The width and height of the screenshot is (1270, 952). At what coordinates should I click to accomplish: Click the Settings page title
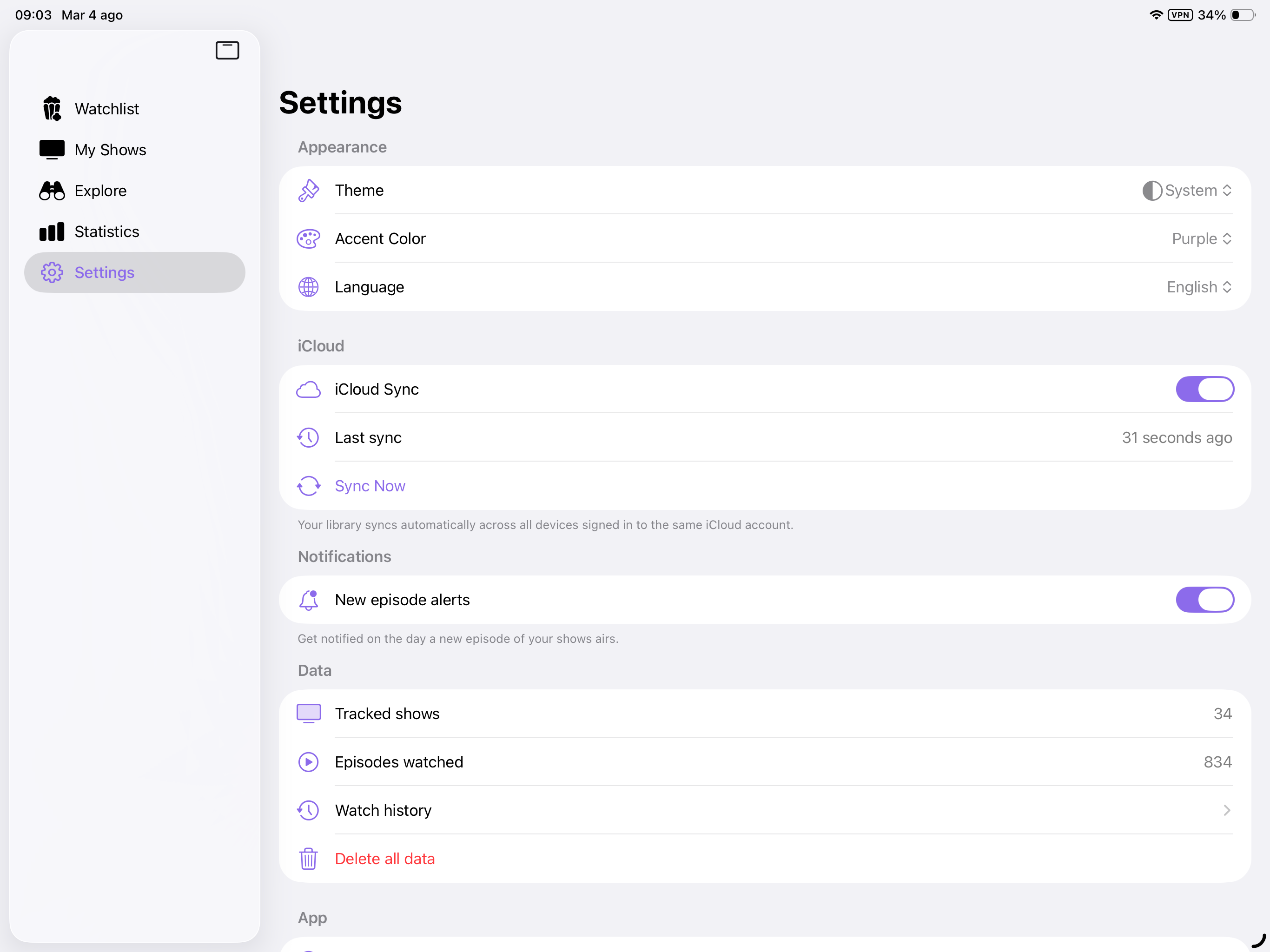pos(340,103)
